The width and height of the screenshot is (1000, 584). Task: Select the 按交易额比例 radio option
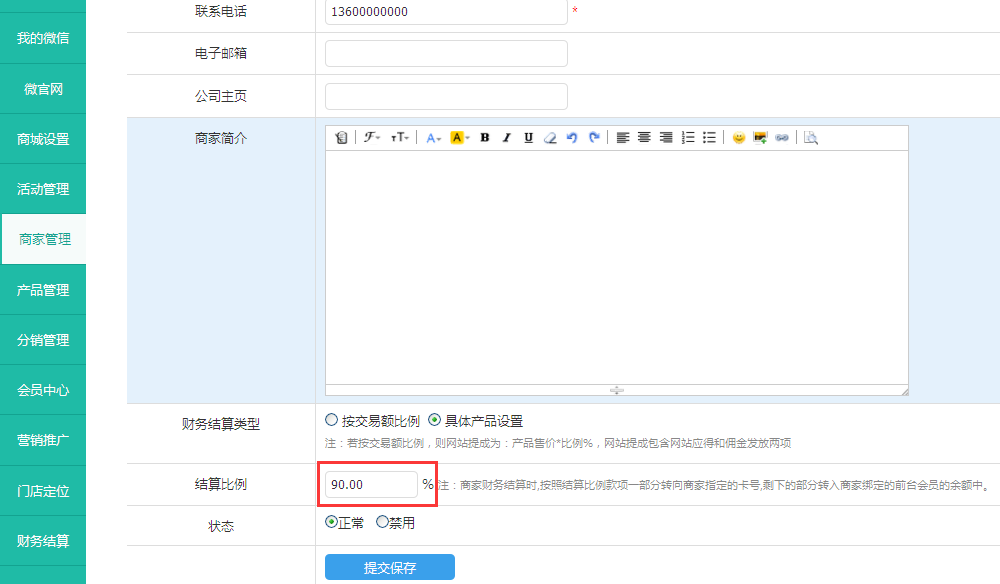click(332, 420)
